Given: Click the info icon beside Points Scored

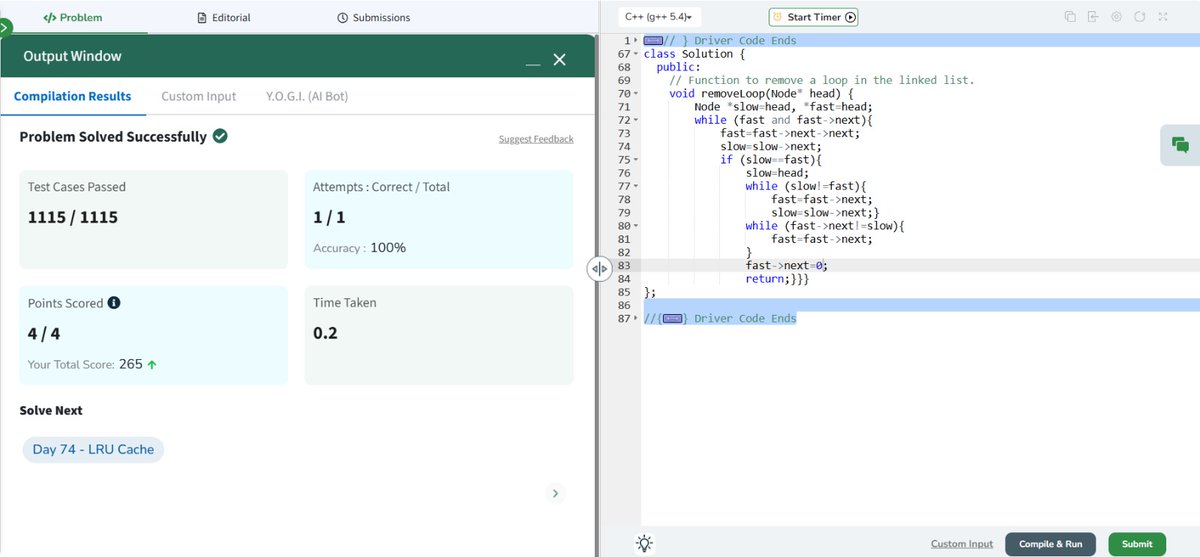Looking at the screenshot, I should click(x=114, y=303).
